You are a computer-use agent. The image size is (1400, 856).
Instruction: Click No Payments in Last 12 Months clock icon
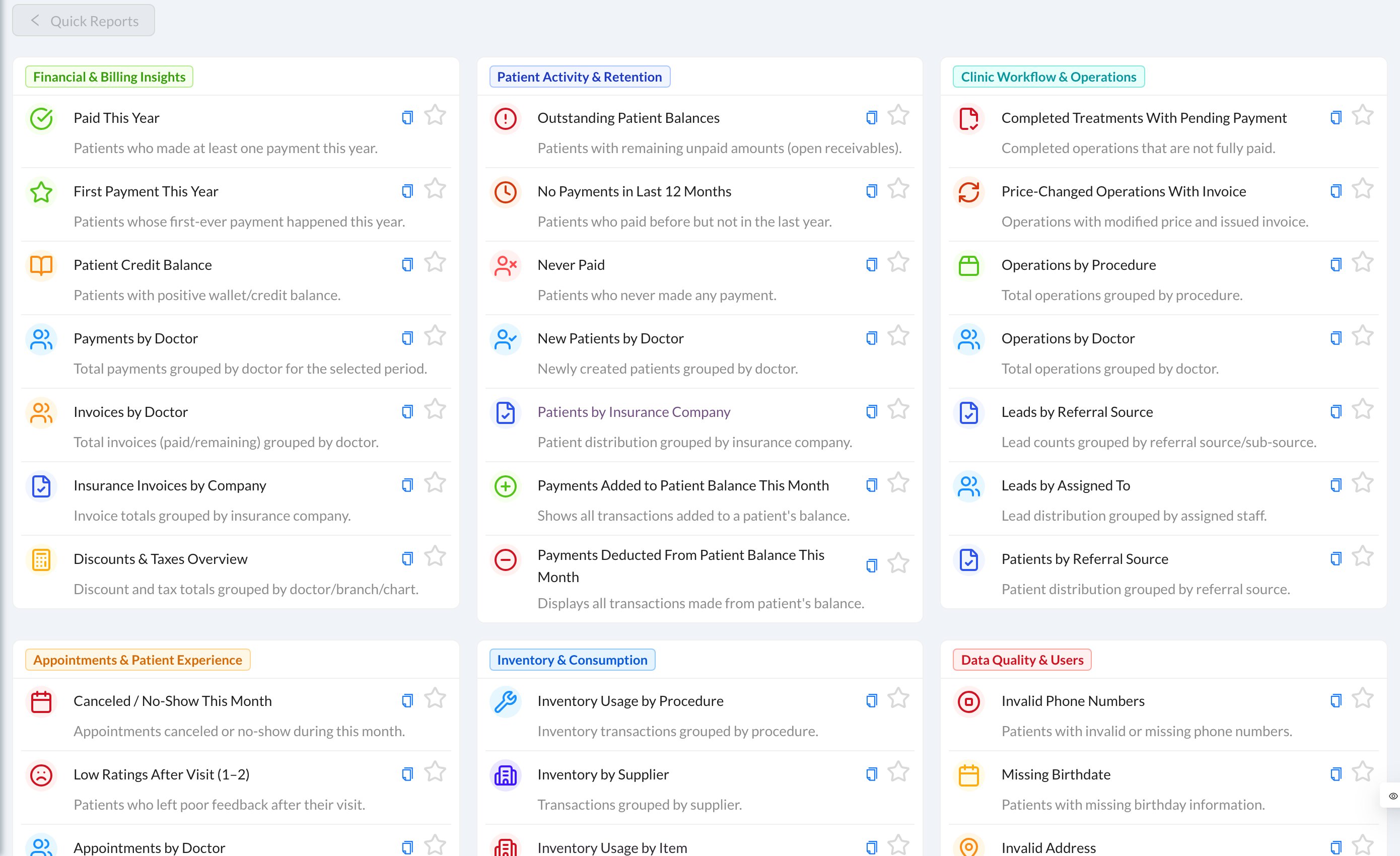click(x=505, y=192)
